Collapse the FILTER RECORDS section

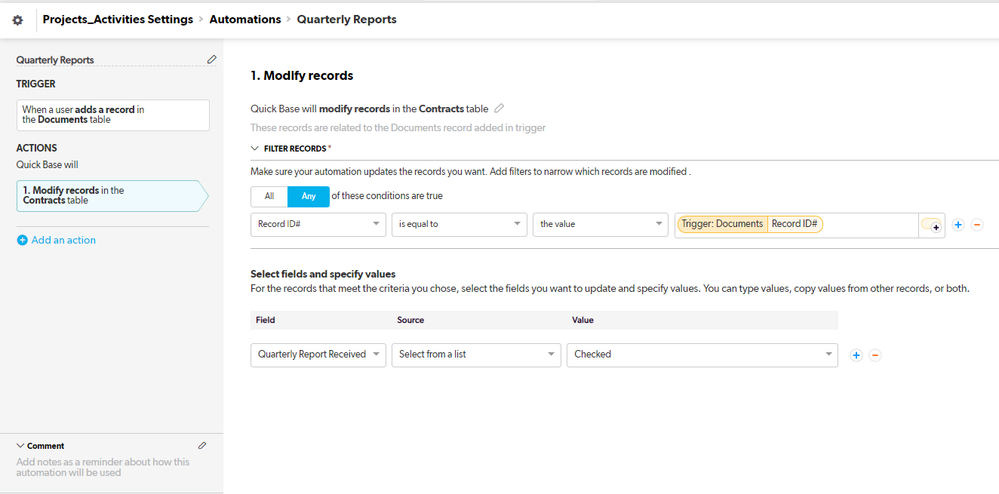255,149
